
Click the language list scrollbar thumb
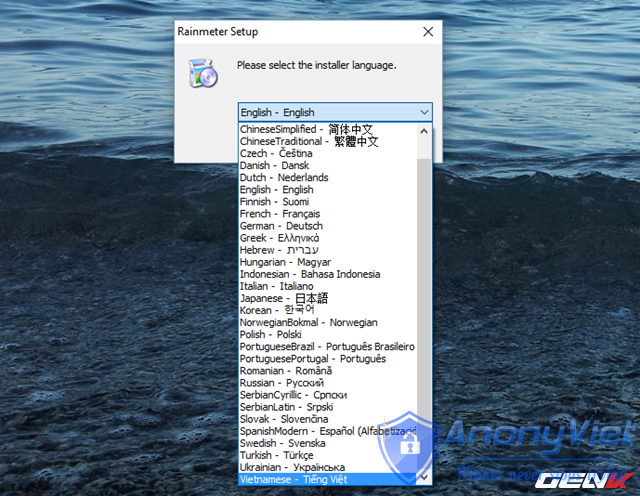pyautogui.click(x=424, y=314)
